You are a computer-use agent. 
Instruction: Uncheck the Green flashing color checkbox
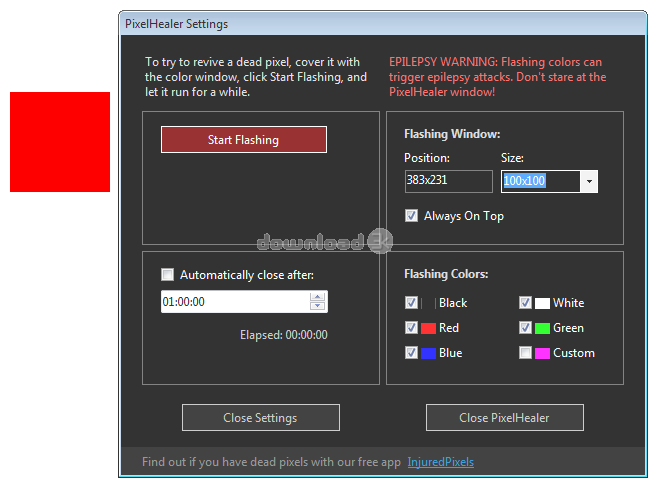click(525, 327)
